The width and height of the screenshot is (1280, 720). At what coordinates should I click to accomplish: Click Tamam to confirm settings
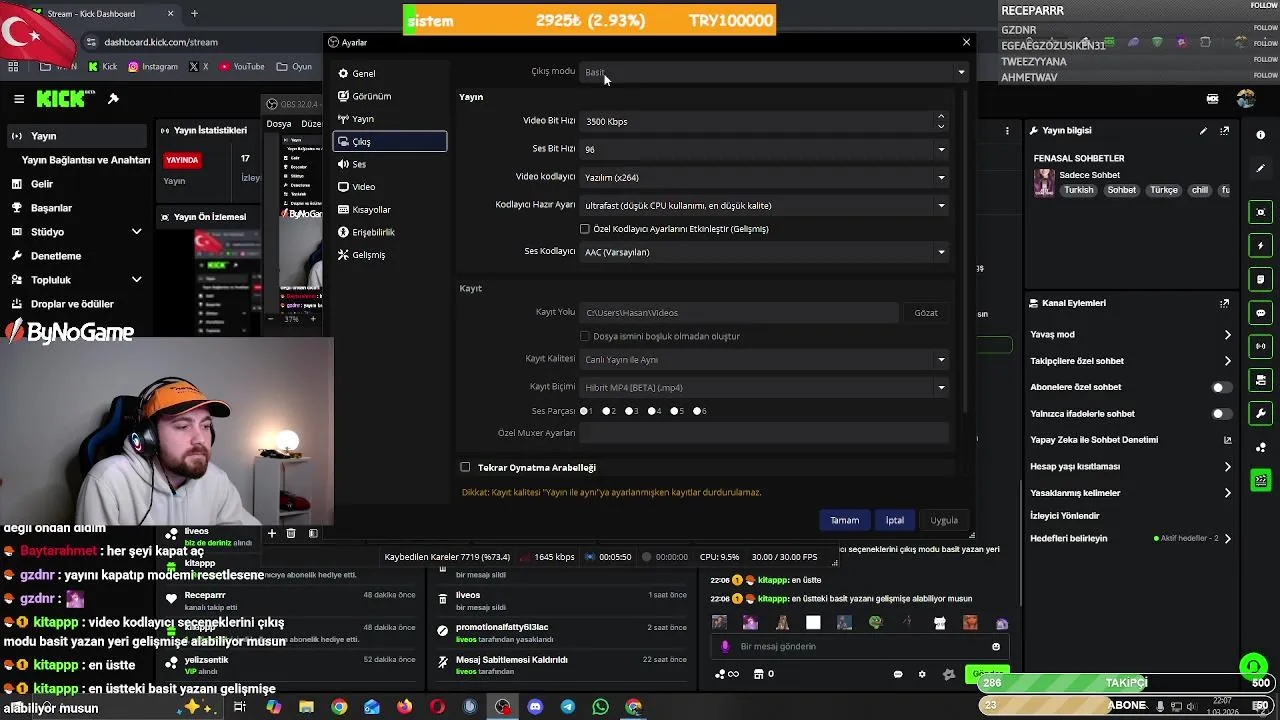point(844,520)
